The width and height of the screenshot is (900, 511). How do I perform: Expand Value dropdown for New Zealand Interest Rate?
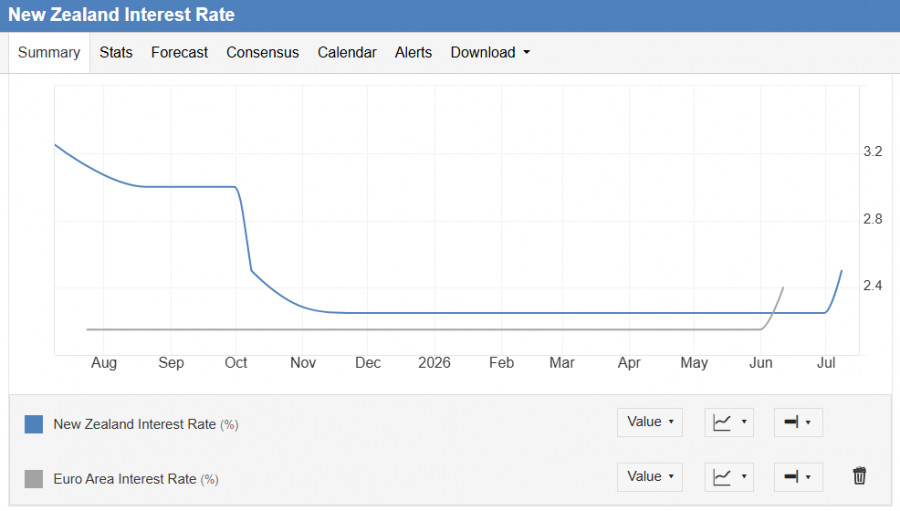click(650, 423)
